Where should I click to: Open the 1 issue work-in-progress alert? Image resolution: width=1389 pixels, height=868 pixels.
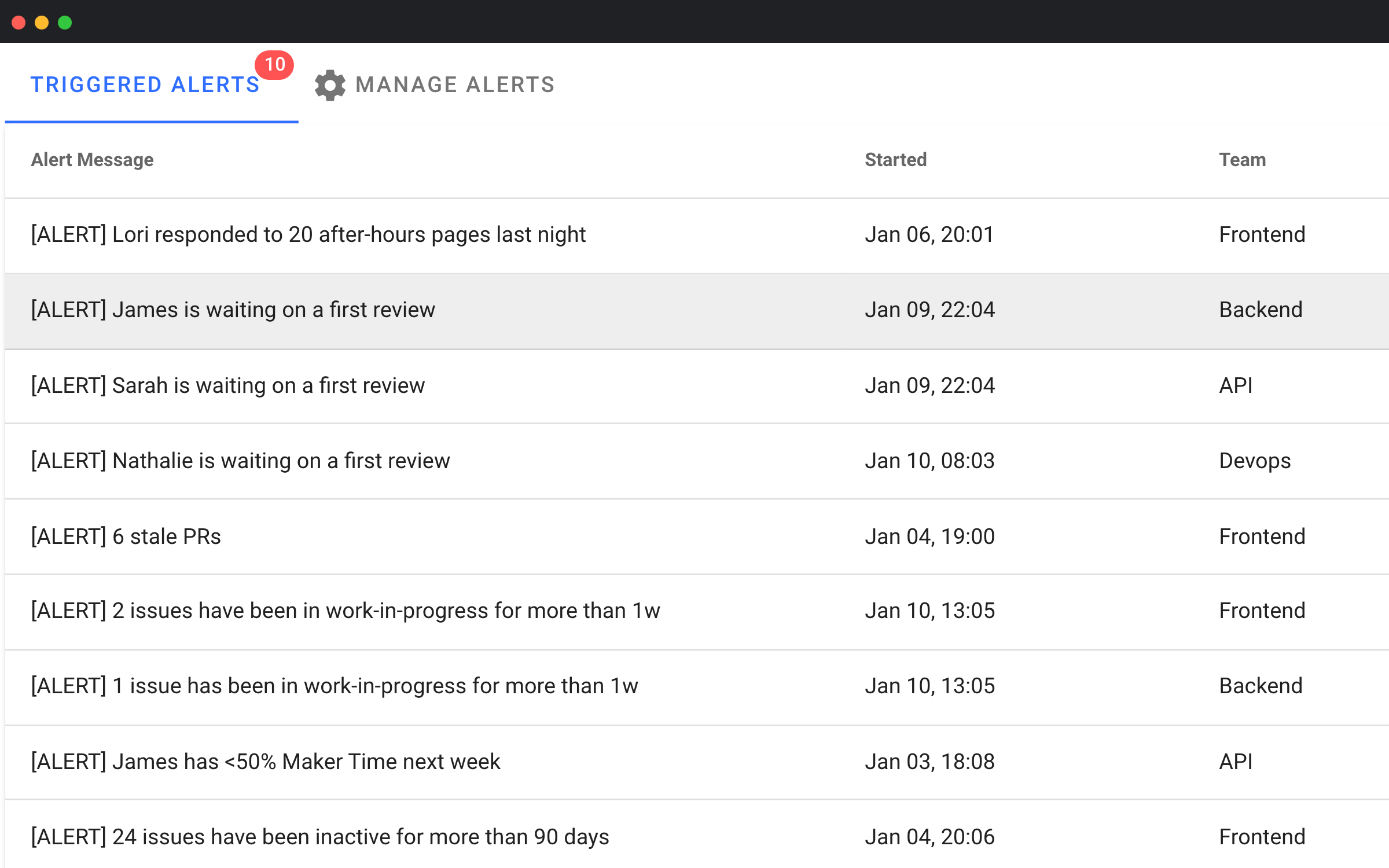pyautogui.click(x=334, y=686)
